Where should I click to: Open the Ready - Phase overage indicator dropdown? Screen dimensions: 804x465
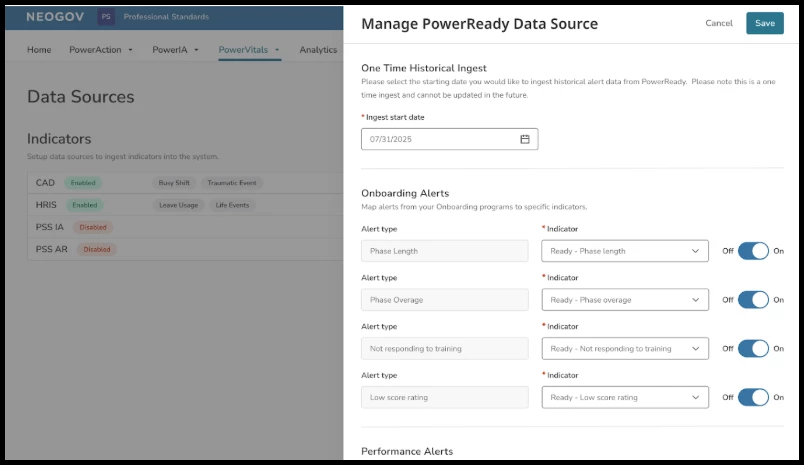pos(625,299)
